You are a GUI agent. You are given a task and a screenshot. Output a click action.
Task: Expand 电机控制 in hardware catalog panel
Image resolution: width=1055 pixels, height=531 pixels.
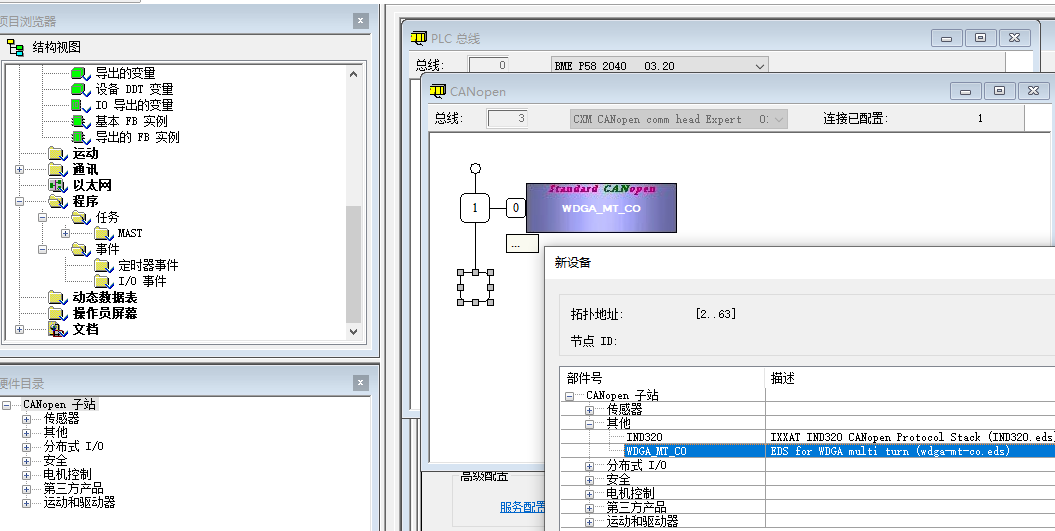click(27, 475)
